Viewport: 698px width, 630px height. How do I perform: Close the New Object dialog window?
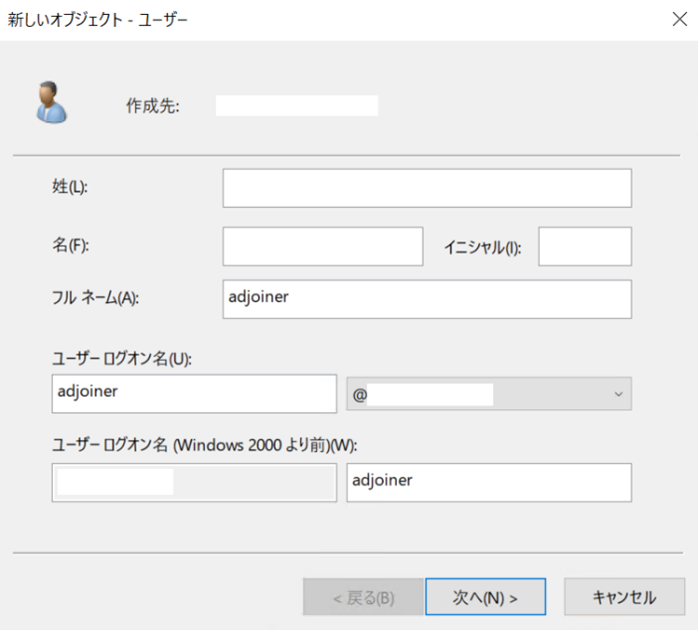click(678, 18)
